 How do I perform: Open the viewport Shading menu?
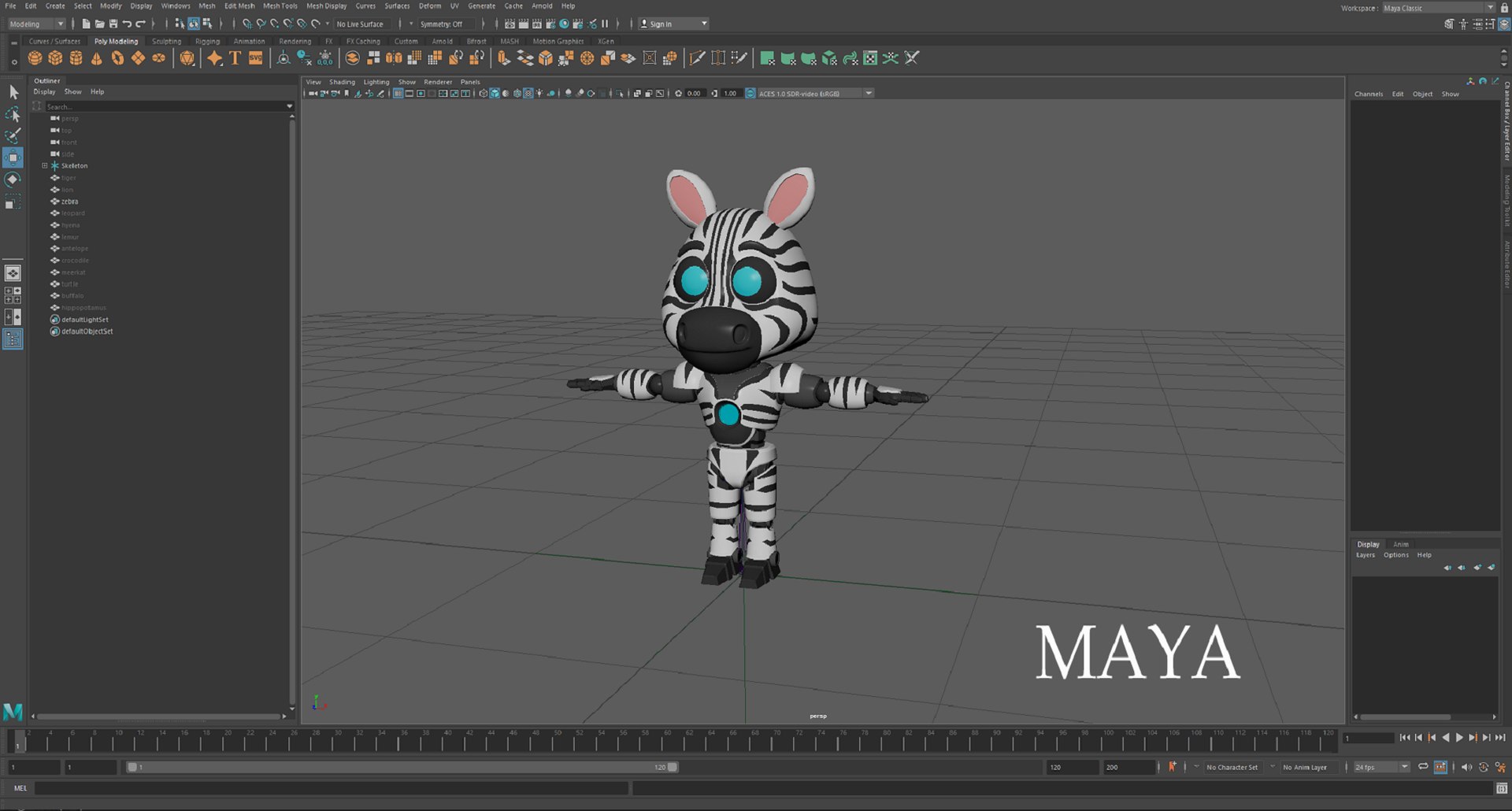(342, 82)
